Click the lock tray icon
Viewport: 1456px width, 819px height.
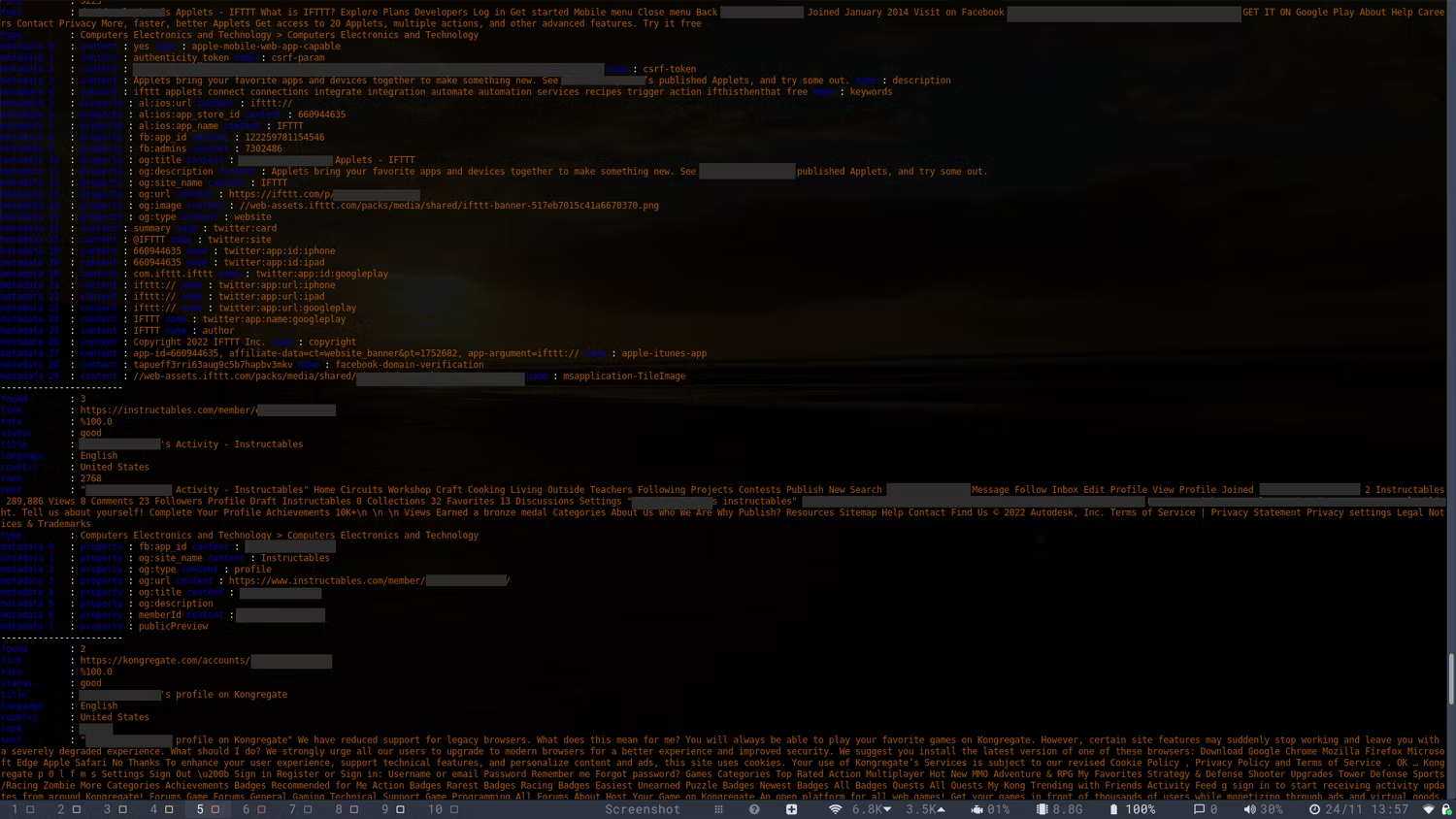point(1446,809)
